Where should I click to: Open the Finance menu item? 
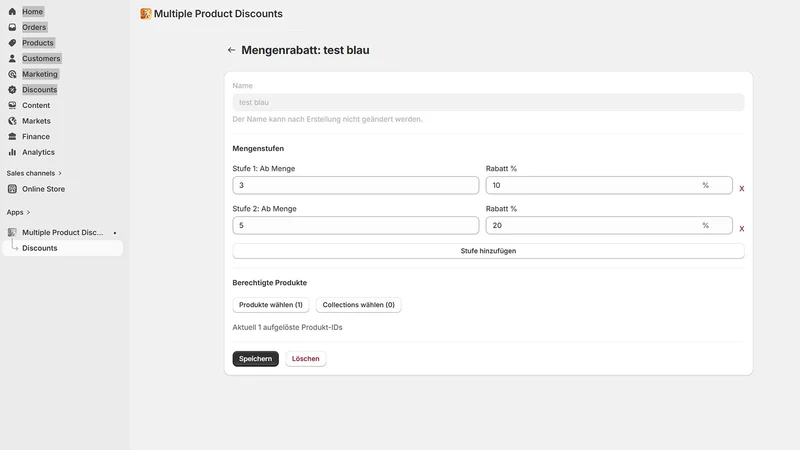(x=36, y=136)
